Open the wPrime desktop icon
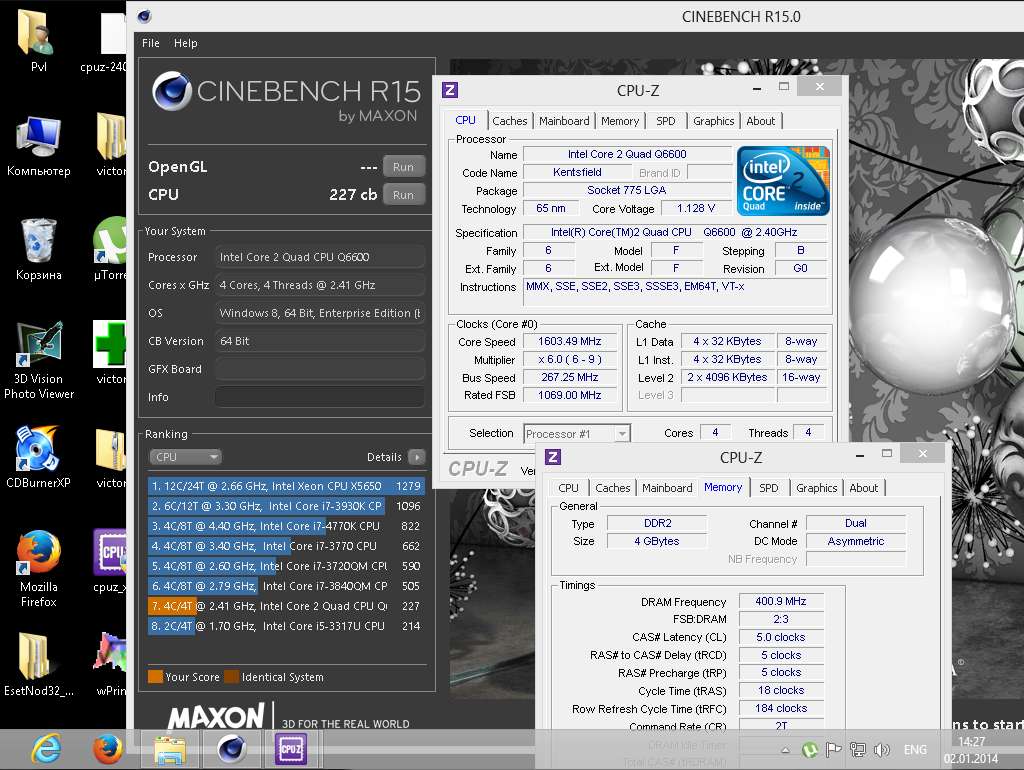Image resolution: width=1024 pixels, height=770 pixels. tap(110, 665)
